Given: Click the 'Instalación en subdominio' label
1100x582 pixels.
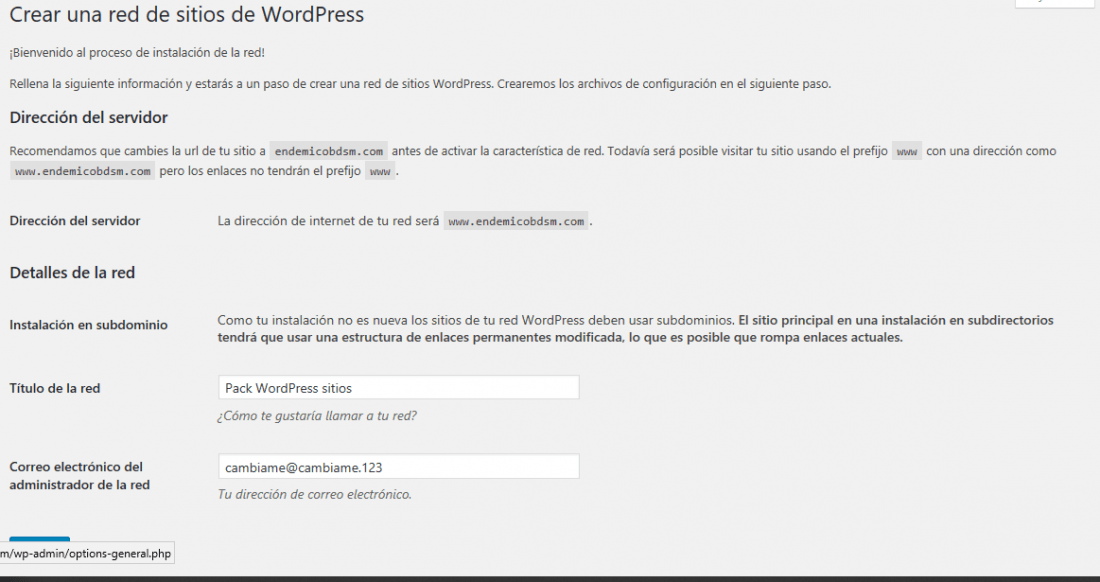Looking at the screenshot, I should click(88, 325).
